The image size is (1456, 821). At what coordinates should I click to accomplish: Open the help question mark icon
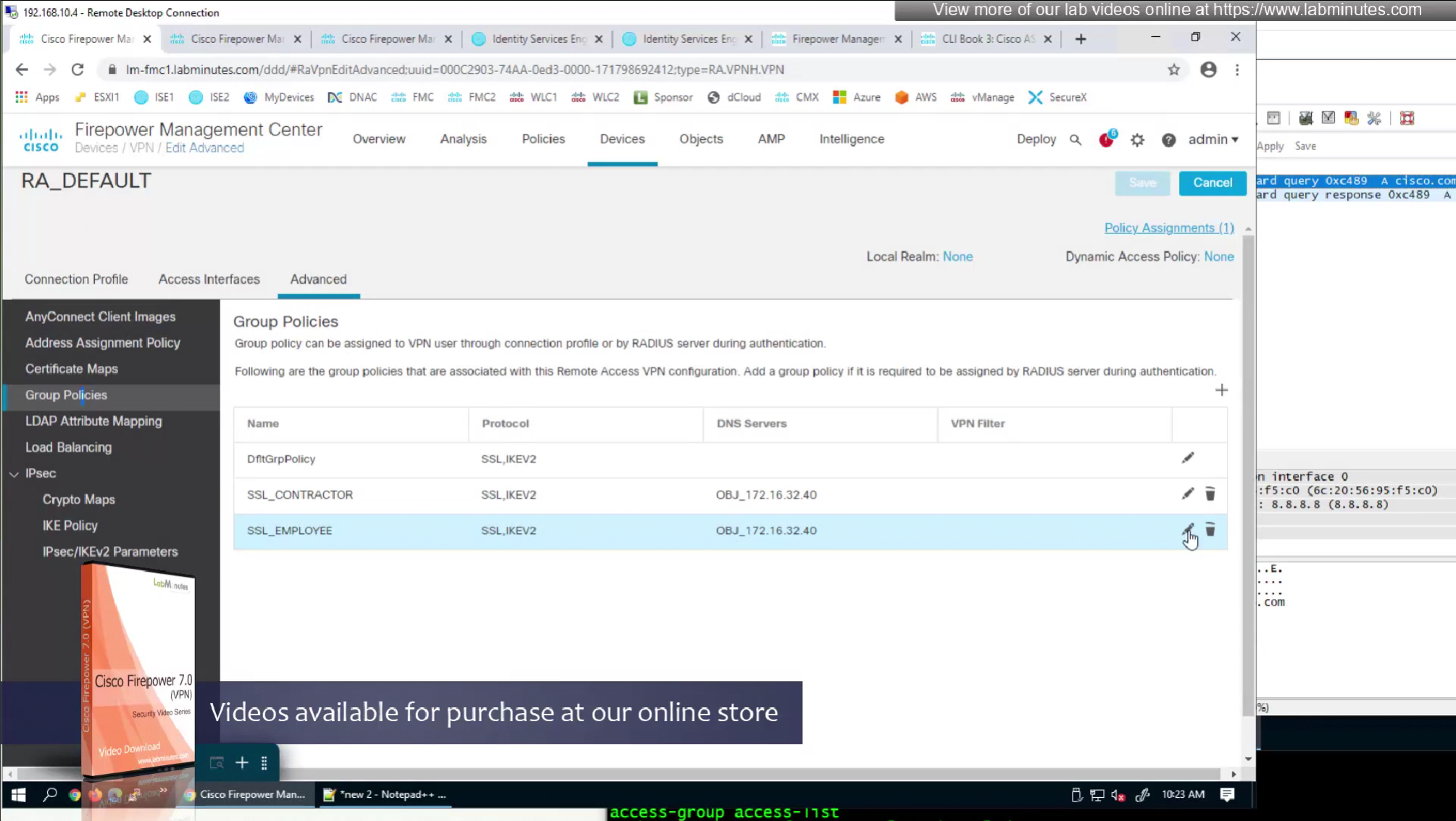point(1168,140)
